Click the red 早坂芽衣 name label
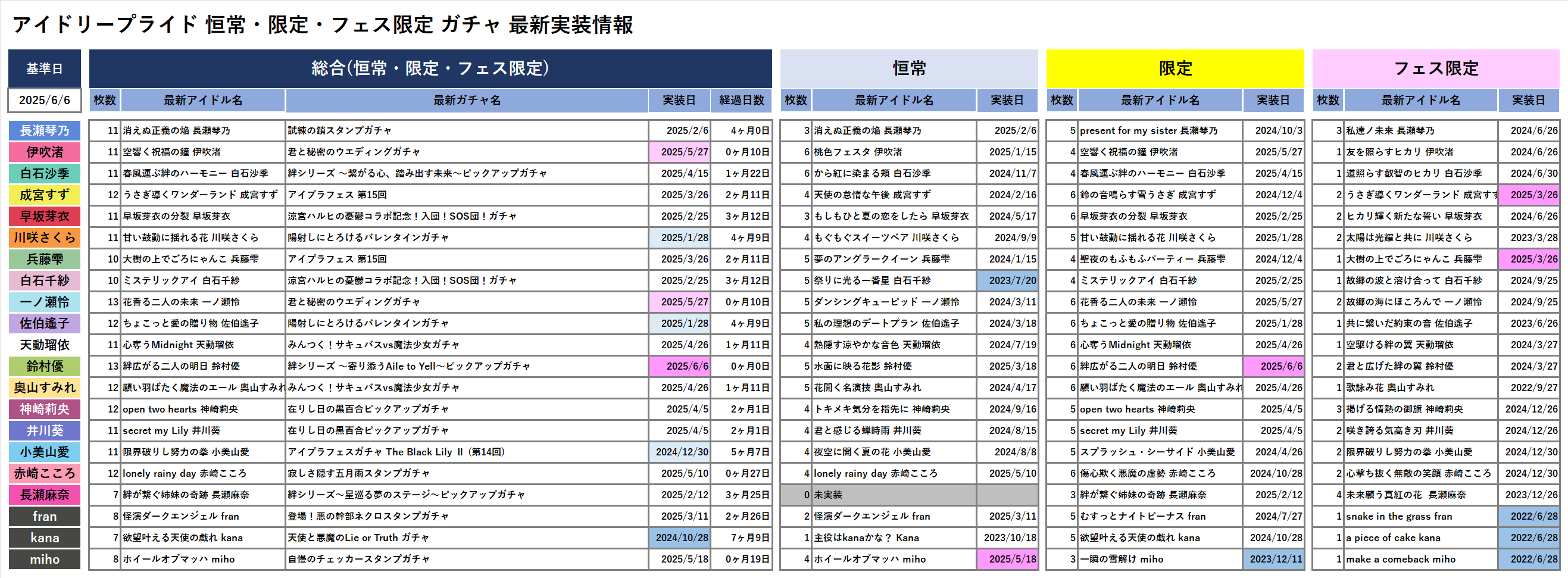The width and height of the screenshot is (1568, 578). [45, 217]
